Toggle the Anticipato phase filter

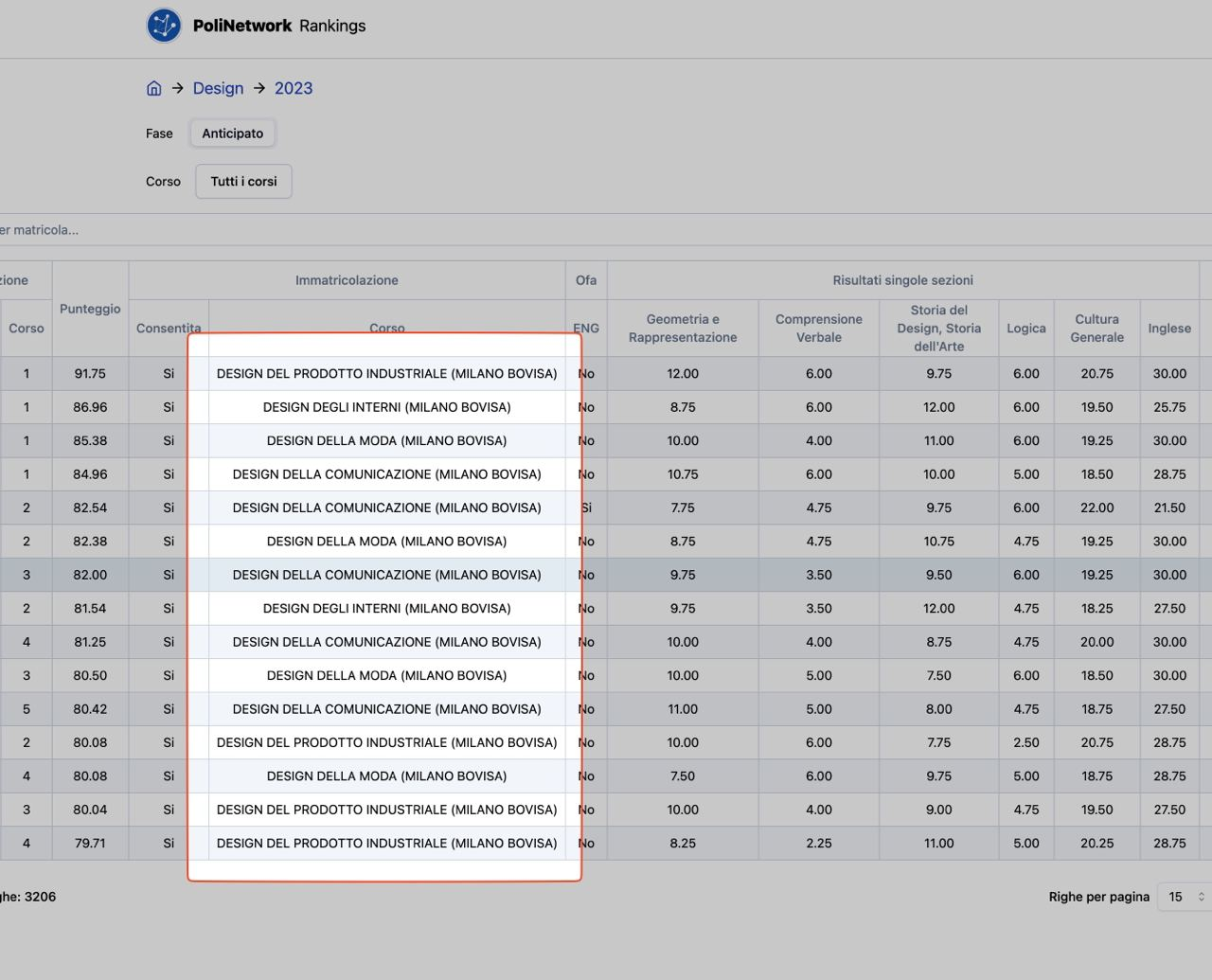coord(232,133)
